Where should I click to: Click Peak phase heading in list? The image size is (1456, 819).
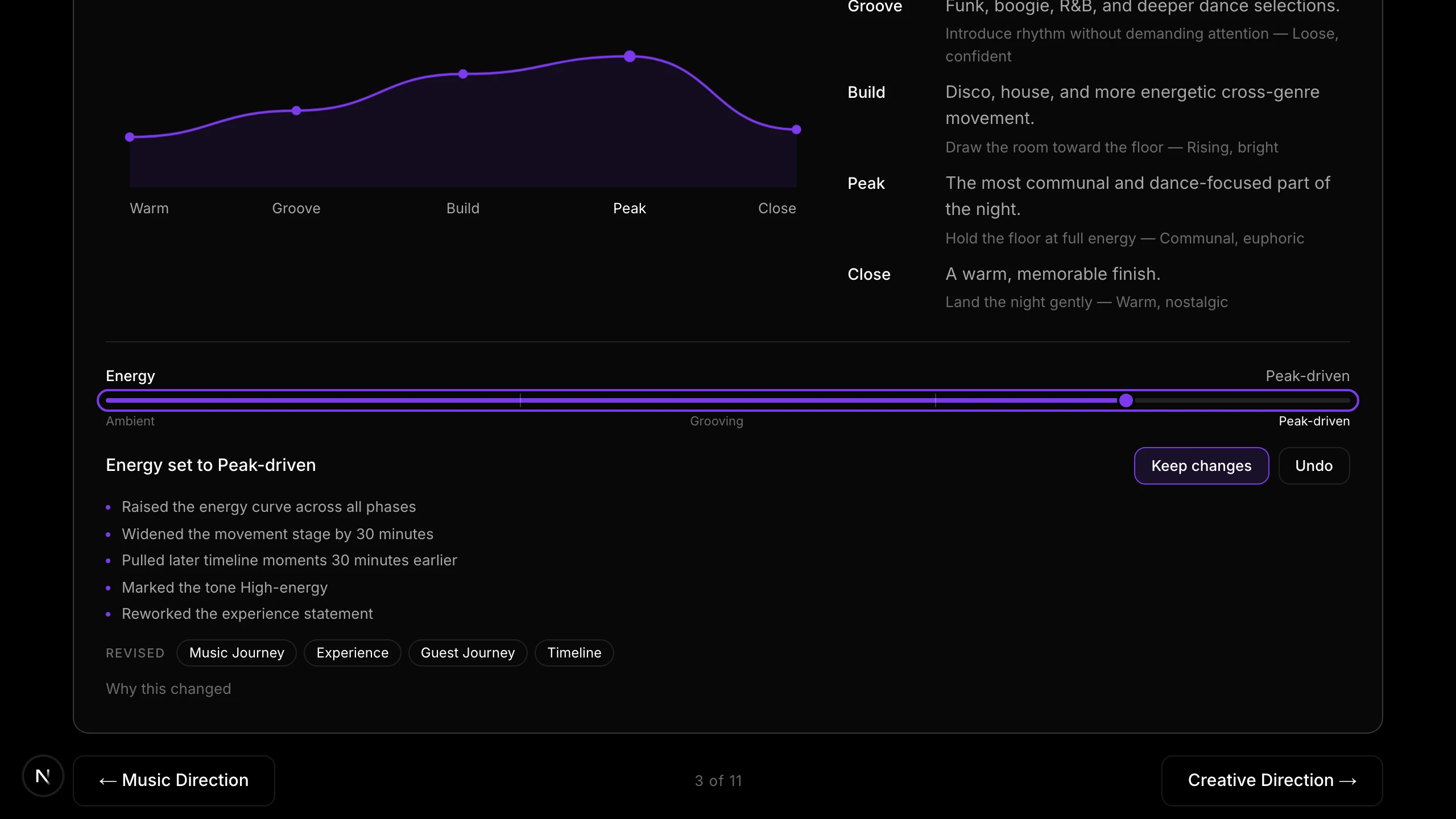click(x=866, y=183)
